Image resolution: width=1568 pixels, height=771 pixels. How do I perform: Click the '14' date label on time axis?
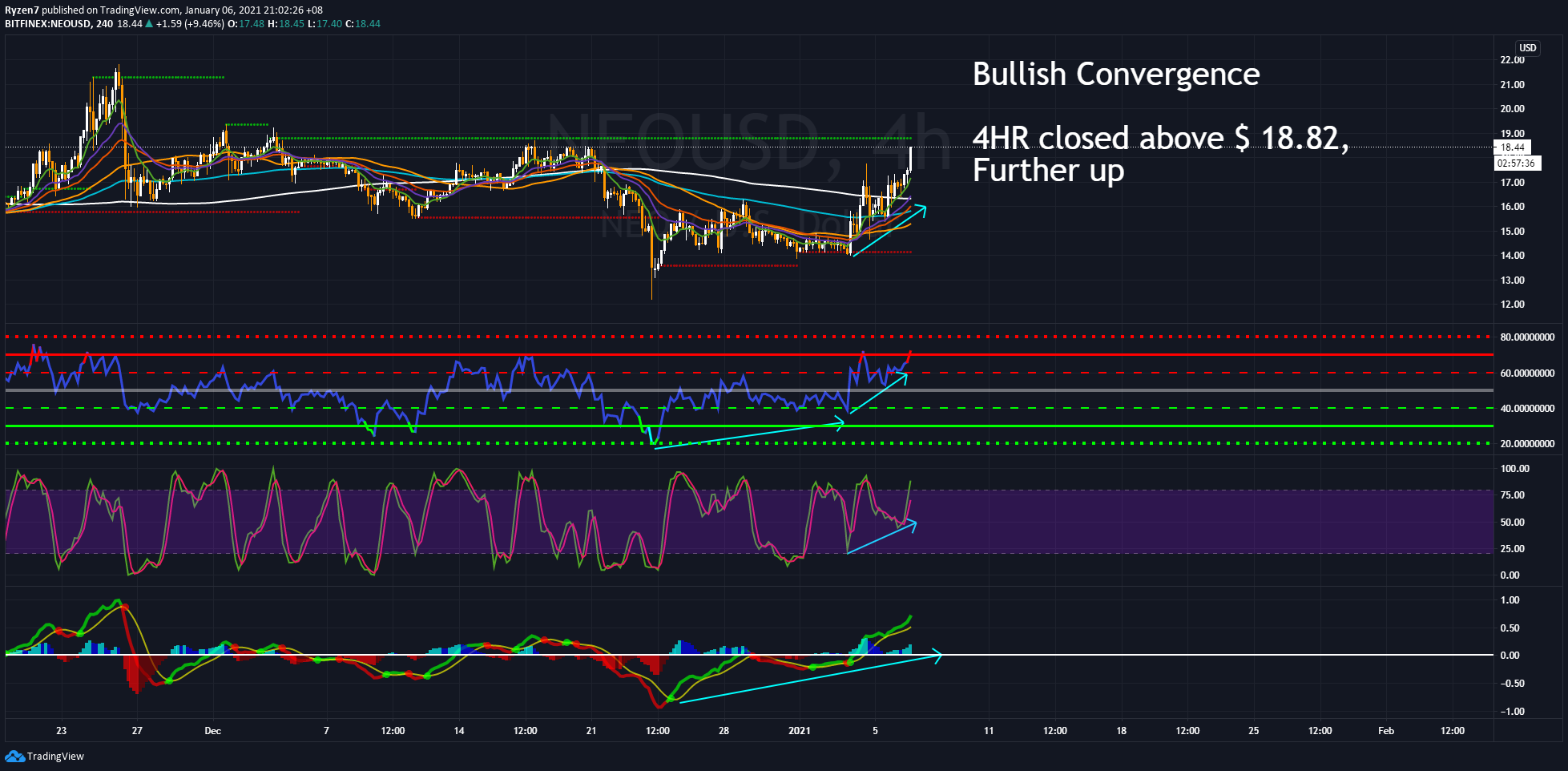pyautogui.click(x=459, y=731)
